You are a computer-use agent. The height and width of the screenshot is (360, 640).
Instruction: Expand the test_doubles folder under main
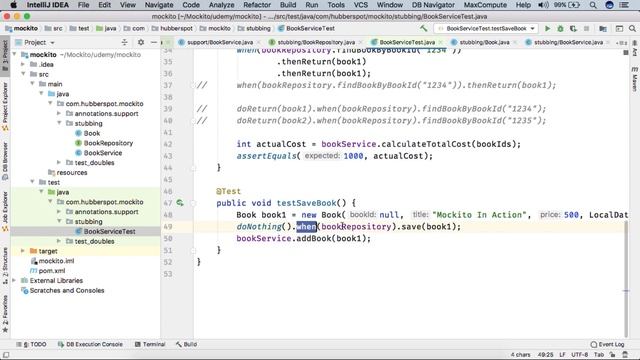(59, 162)
